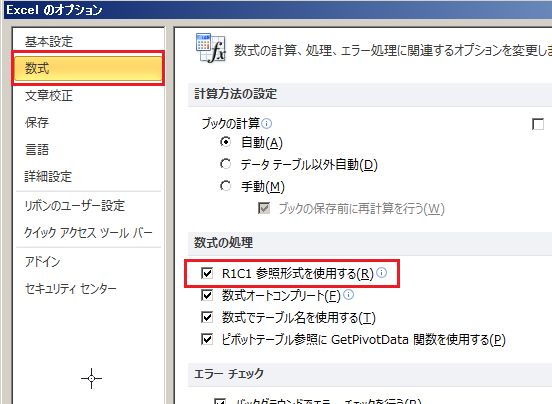Open the 言語 category
Image resolution: width=552 pixels, height=404 pixels.
point(37,149)
